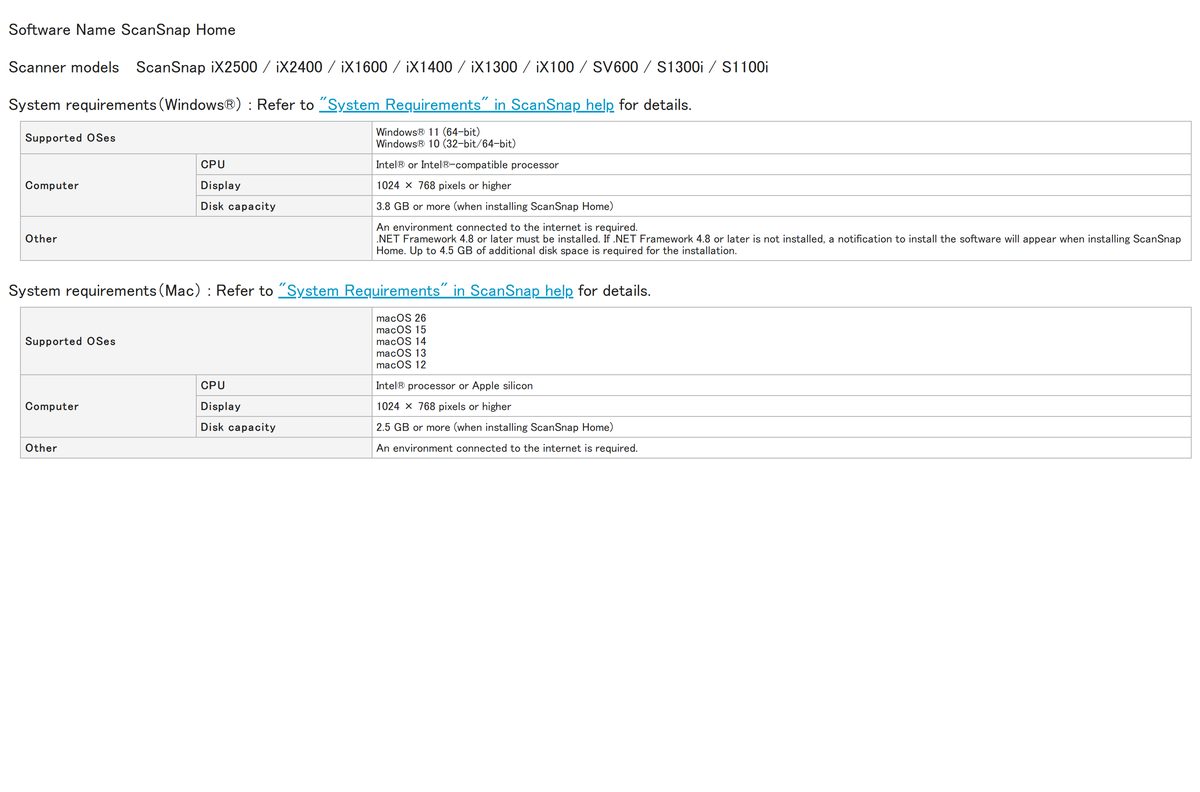Viewport: 1200px width, 792px height.
Task: Click the "Windows® 10 (32-bit/64-bit)" entry
Action: point(446,144)
